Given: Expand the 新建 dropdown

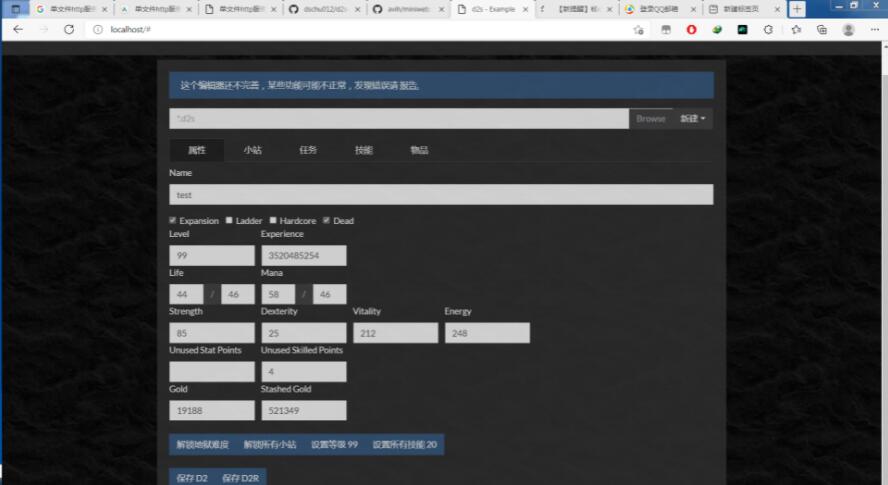Looking at the screenshot, I should pos(692,118).
